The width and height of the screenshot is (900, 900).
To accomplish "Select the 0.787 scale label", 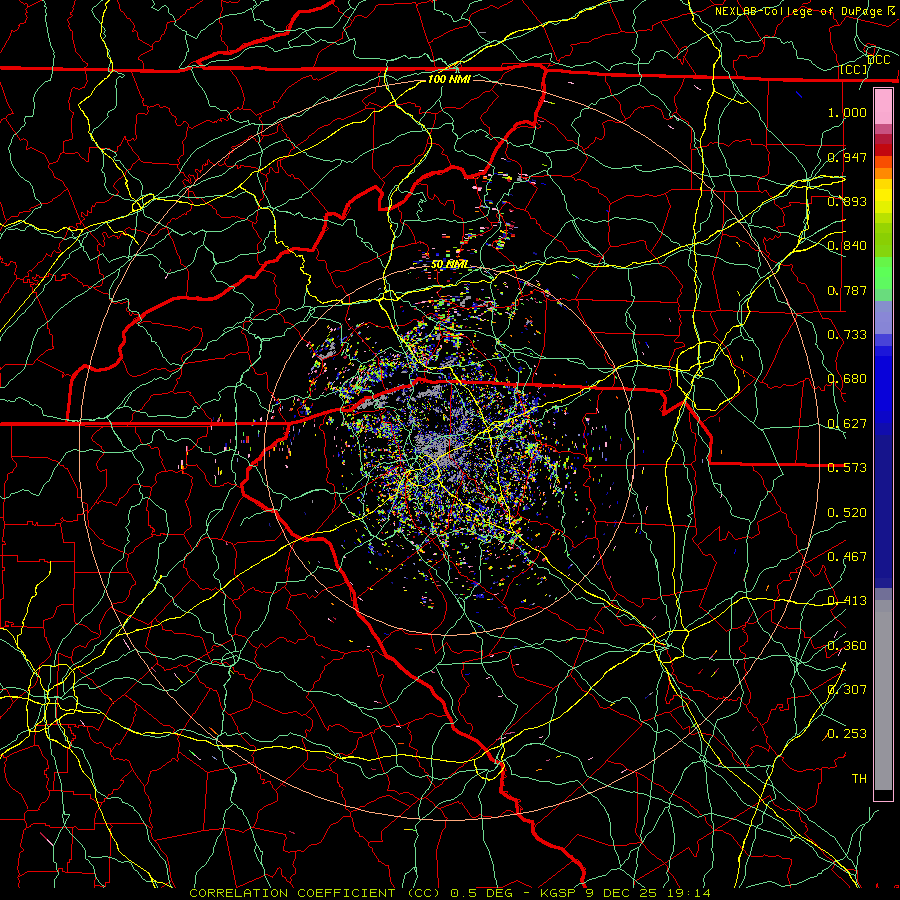I will pos(847,290).
